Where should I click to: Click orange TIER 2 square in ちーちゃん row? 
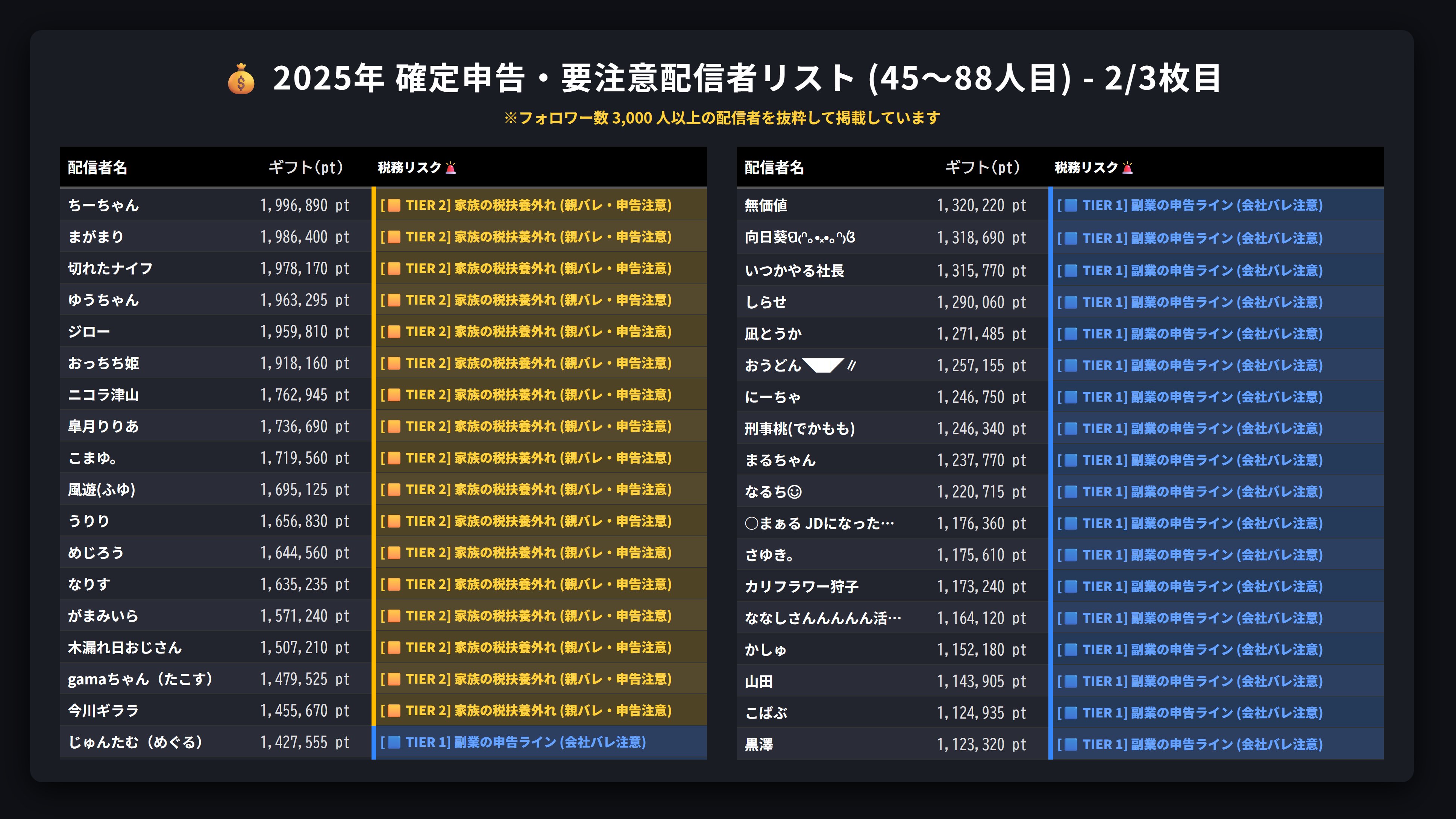(394, 205)
